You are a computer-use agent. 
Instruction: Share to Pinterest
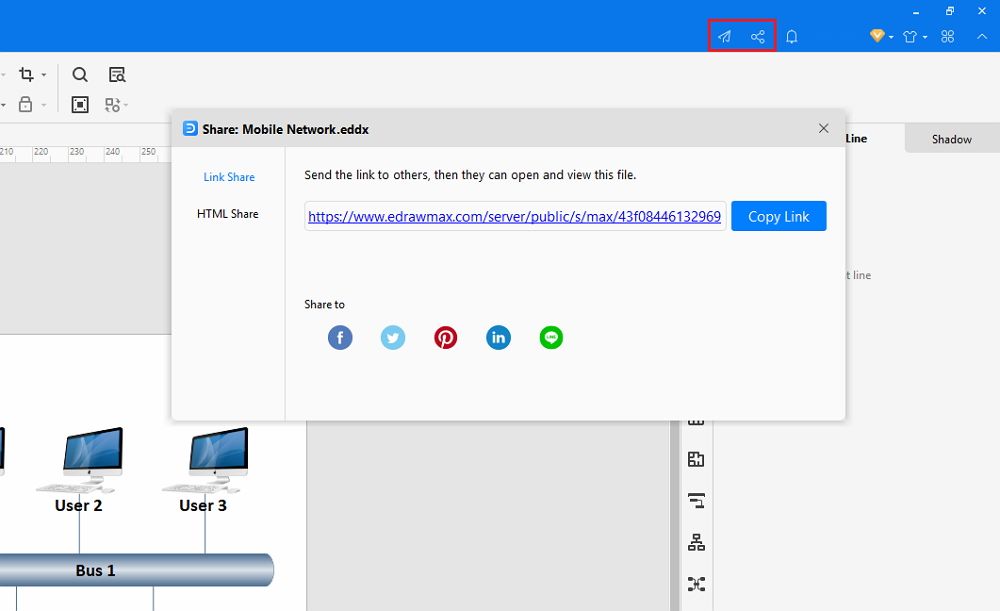coord(446,337)
